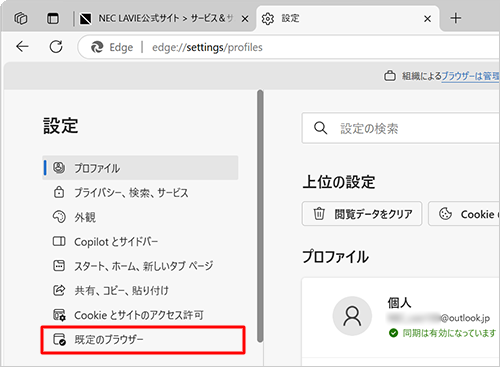Click the cookie permissions icon in sidebar
Screen dimensions: 500x367
coord(59,315)
